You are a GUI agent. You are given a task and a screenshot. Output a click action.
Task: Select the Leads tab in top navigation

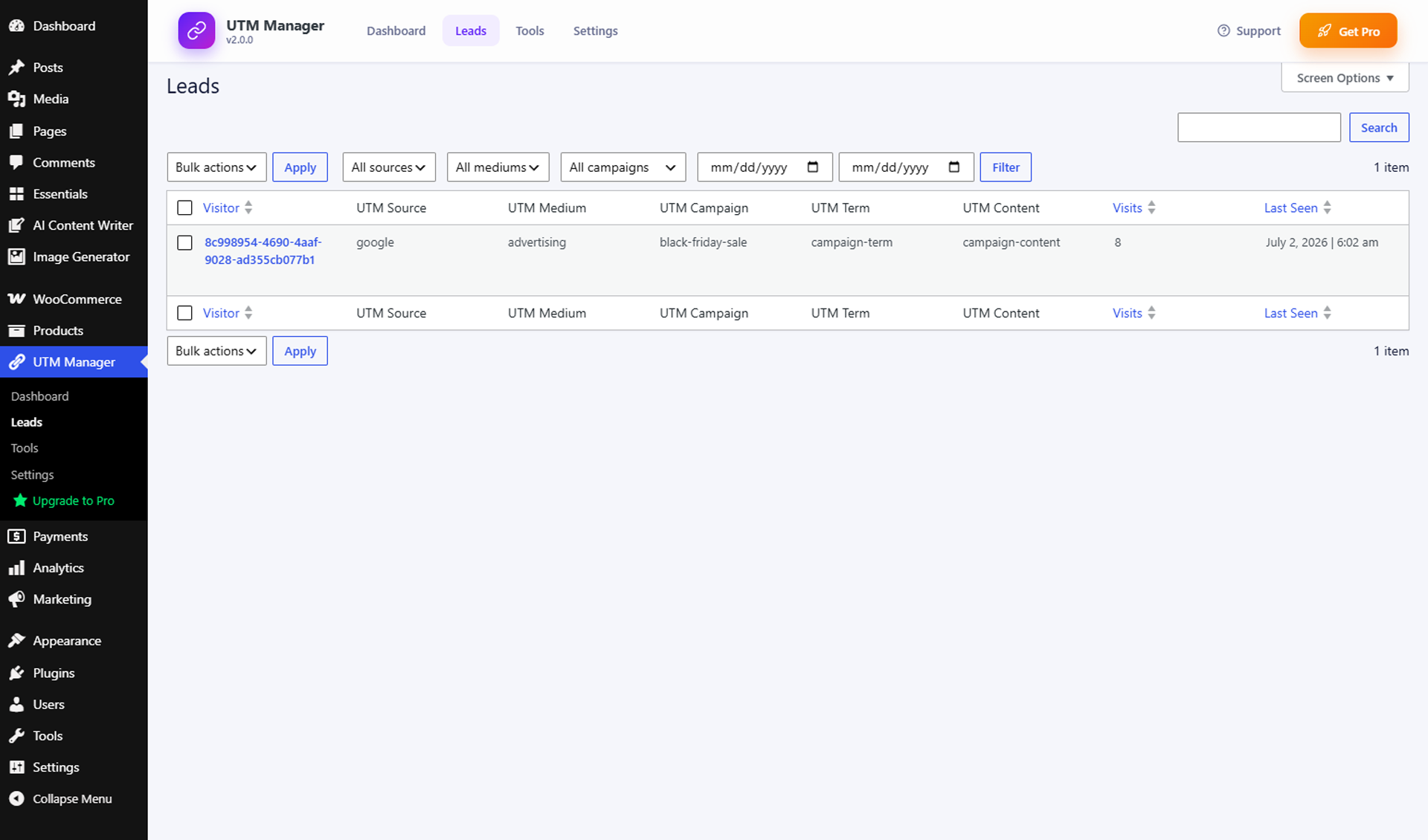[x=471, y=30]
